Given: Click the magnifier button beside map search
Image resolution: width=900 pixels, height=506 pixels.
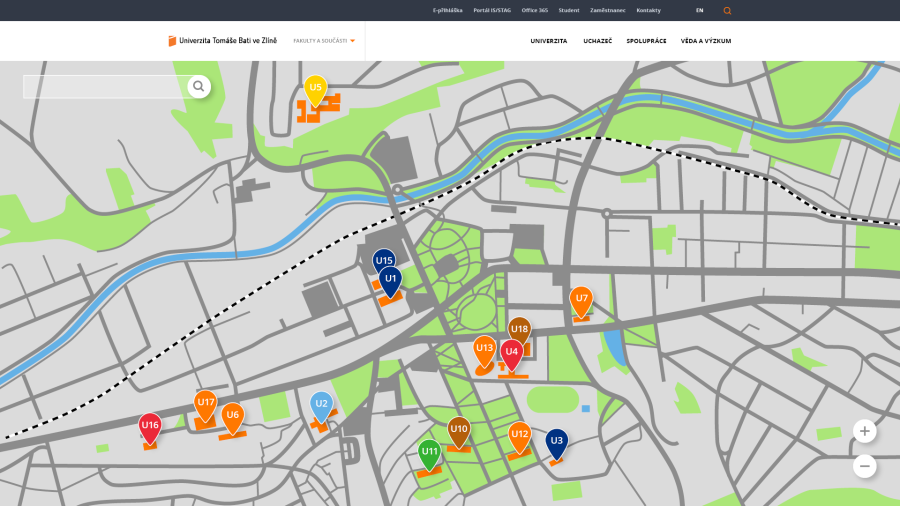Looking at the screenshot, I should [199, 87].
